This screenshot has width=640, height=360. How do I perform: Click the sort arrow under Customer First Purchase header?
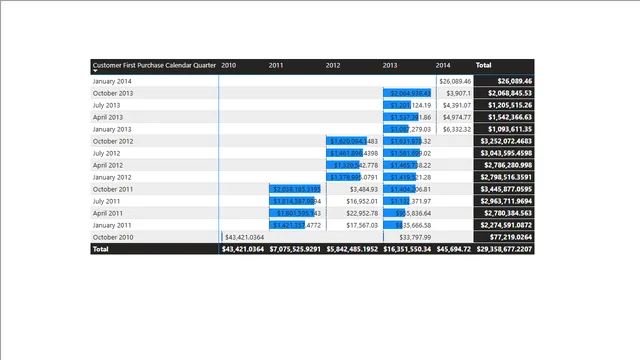[95, 71]
